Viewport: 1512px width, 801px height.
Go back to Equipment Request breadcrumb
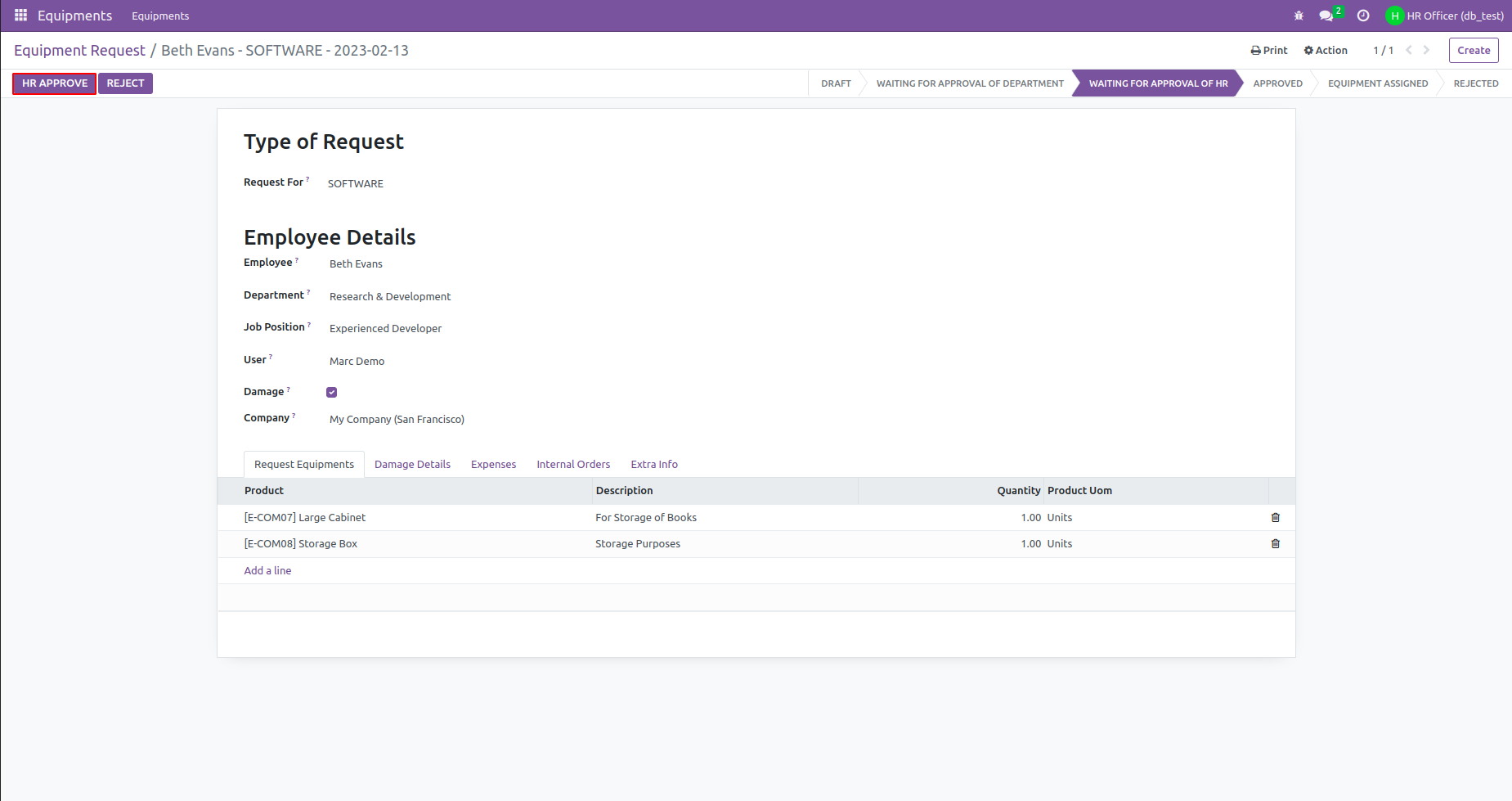(79, 50)
